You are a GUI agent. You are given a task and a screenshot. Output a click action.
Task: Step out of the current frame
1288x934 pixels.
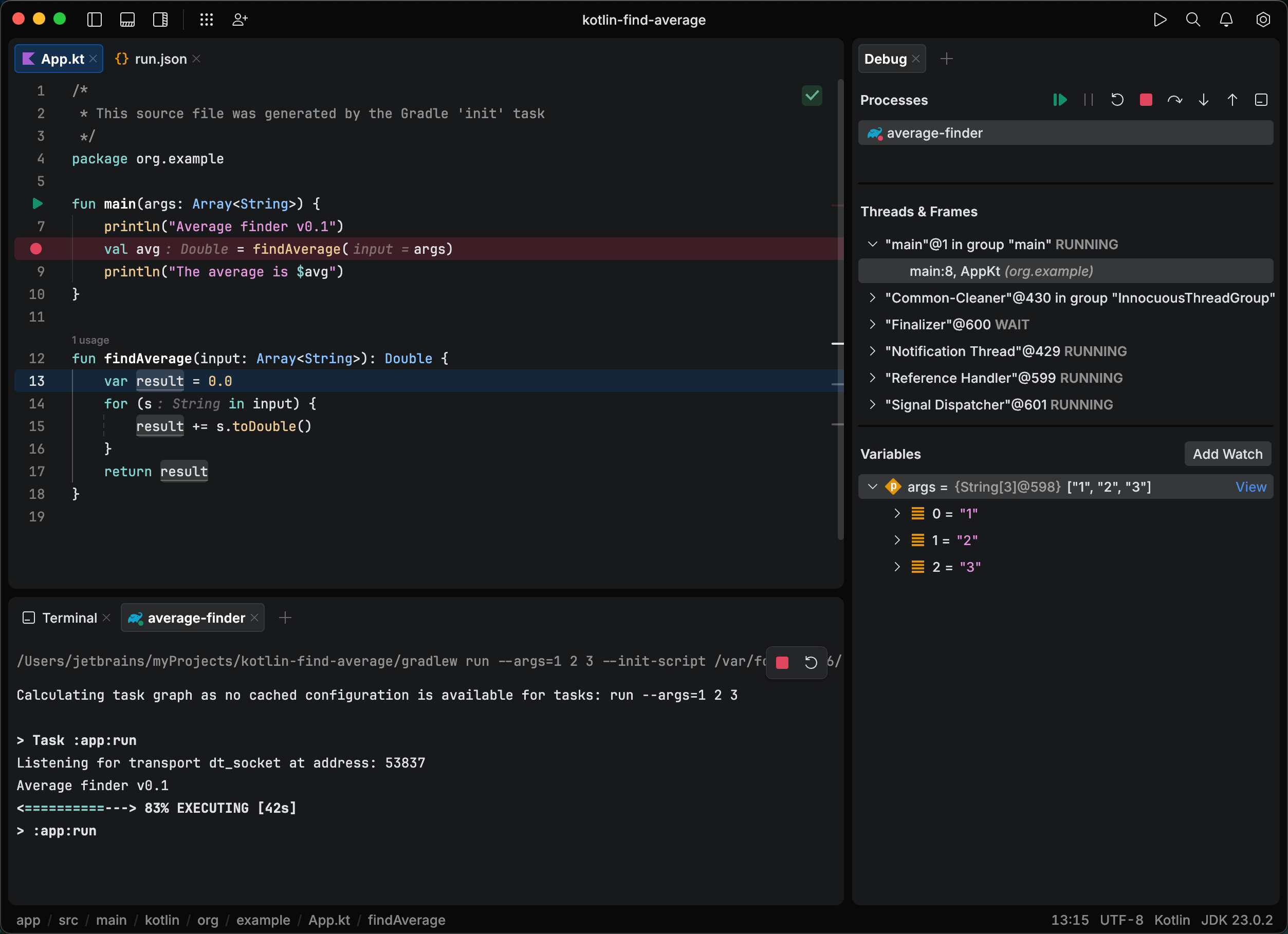coord(1232,99)
